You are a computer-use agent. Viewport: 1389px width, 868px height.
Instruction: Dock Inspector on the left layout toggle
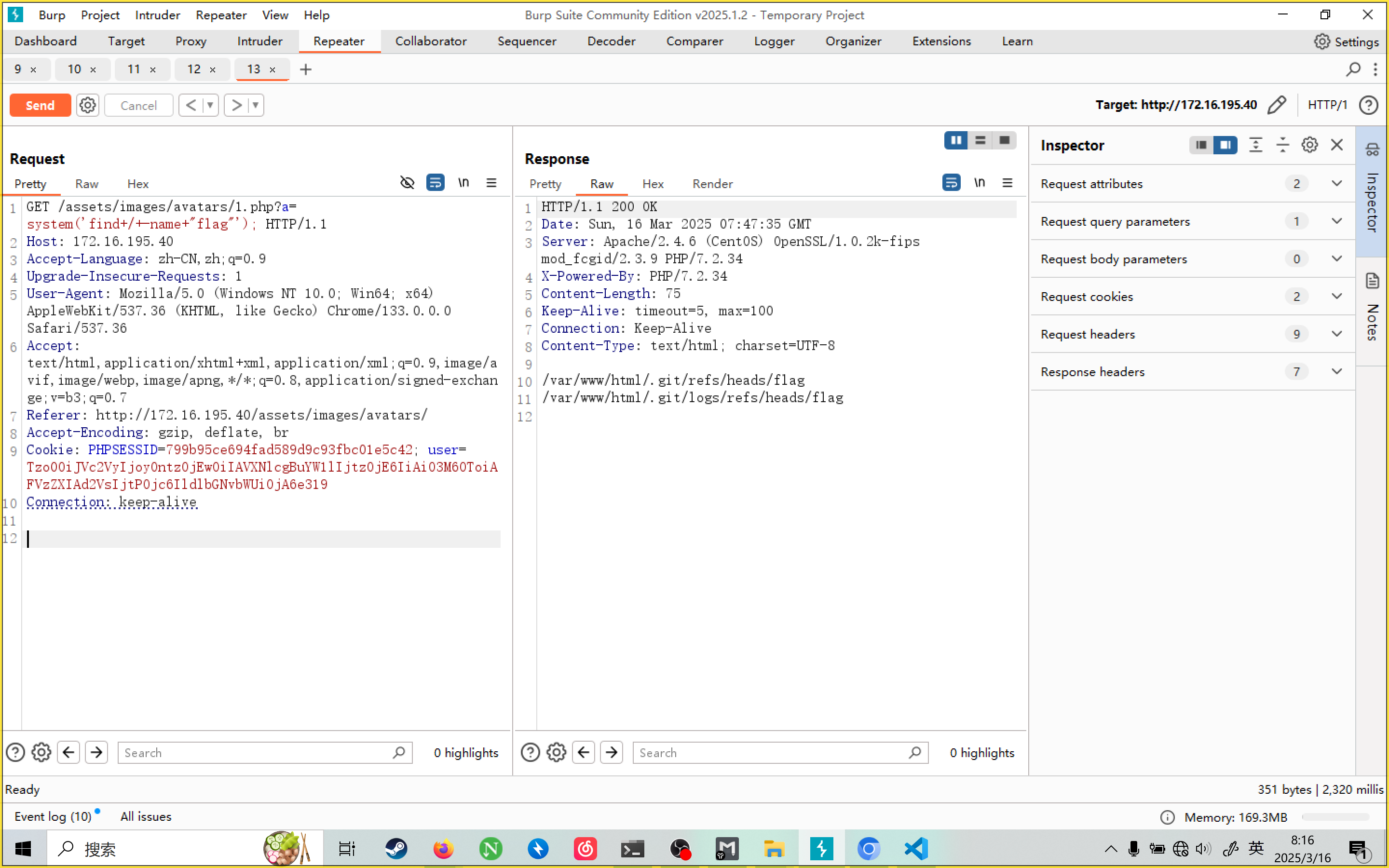[x=1201, y=145]
